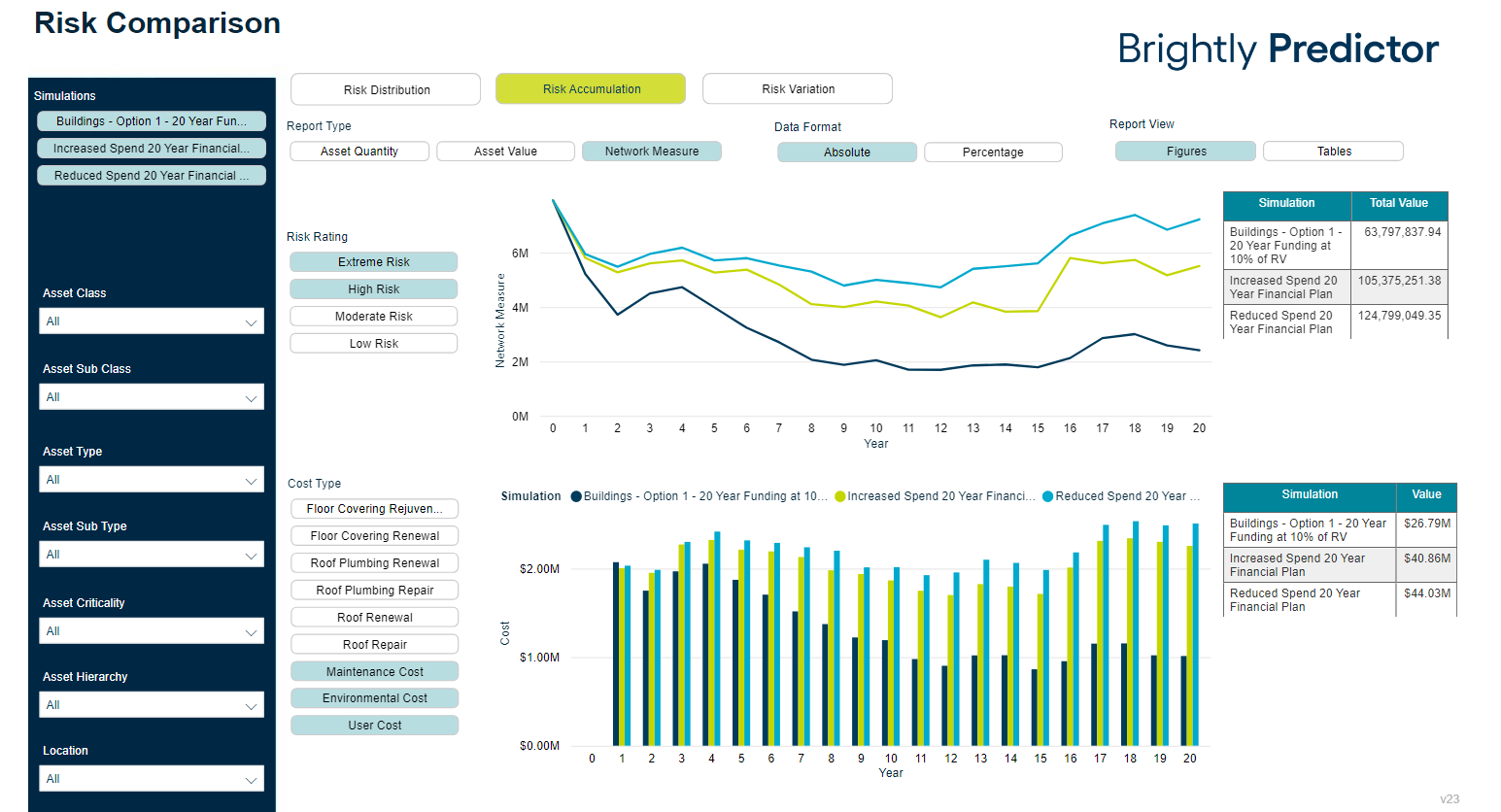Click the yellow-green Increased Spend legend dot
This screenshot has width=1501, height=812.
coord(839,496)
